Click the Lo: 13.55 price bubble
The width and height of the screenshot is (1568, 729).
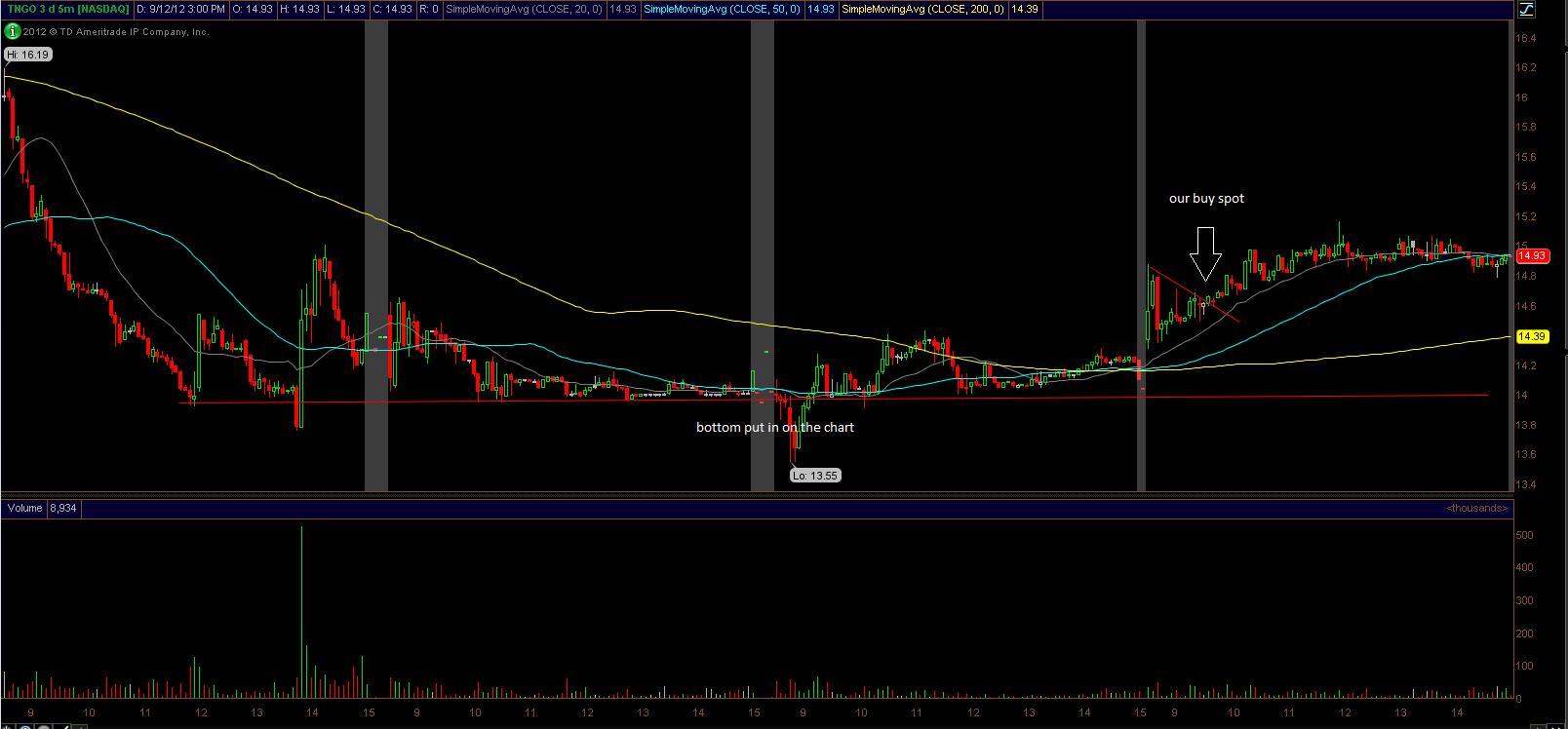click(x=814, y=476)
